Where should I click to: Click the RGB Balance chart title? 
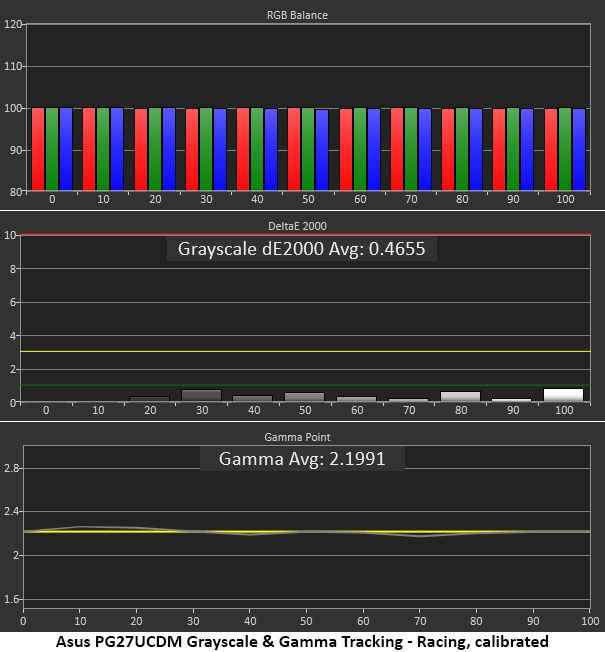297,15
